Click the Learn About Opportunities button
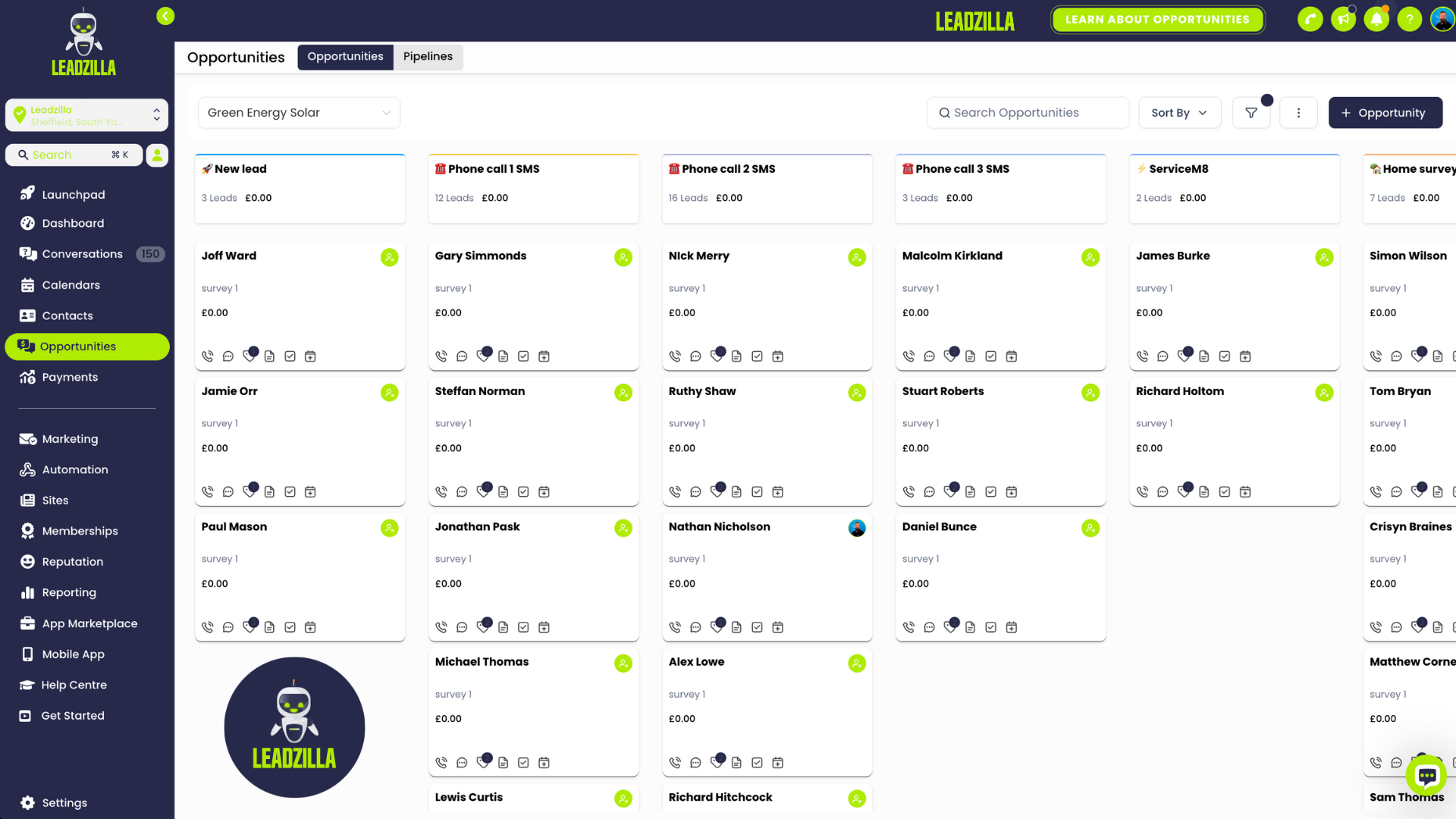The height and width of the screenshot is (819, 1456). 1157,19
